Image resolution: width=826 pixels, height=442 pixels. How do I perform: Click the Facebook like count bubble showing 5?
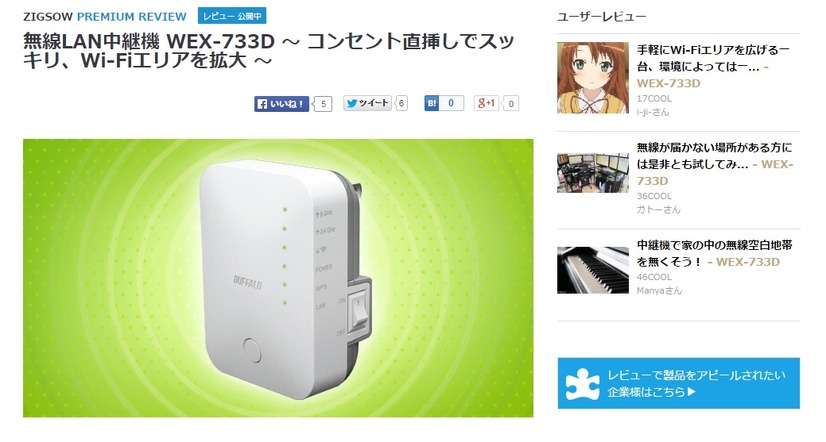[x=323, y=104]
